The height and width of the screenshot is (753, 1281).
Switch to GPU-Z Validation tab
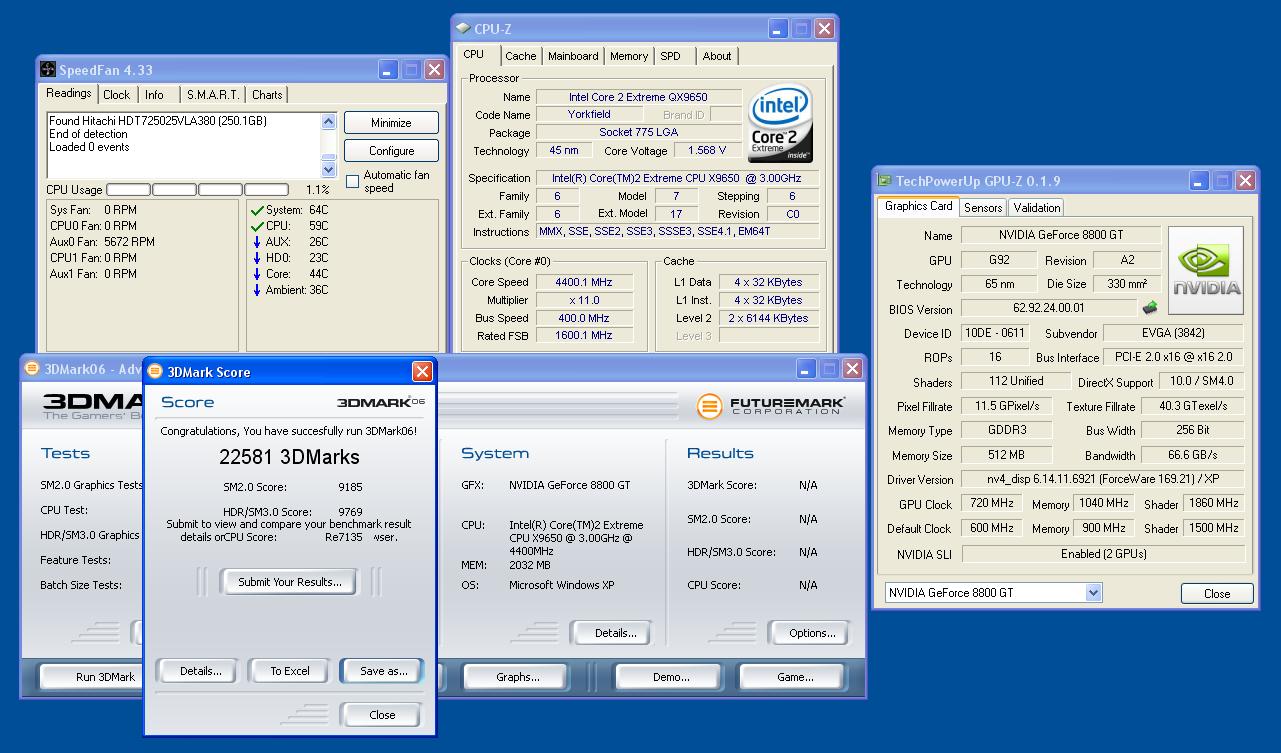click(x=1036, y=208)
